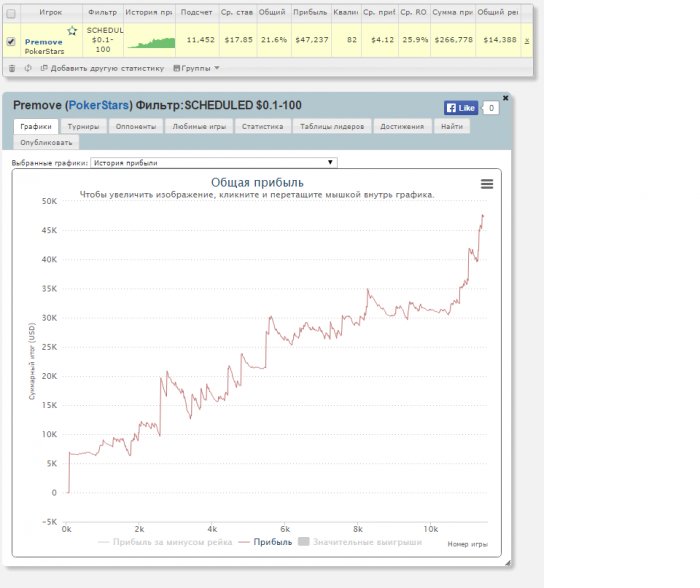Open the chart hamburger menu

[x=487, y=184]
